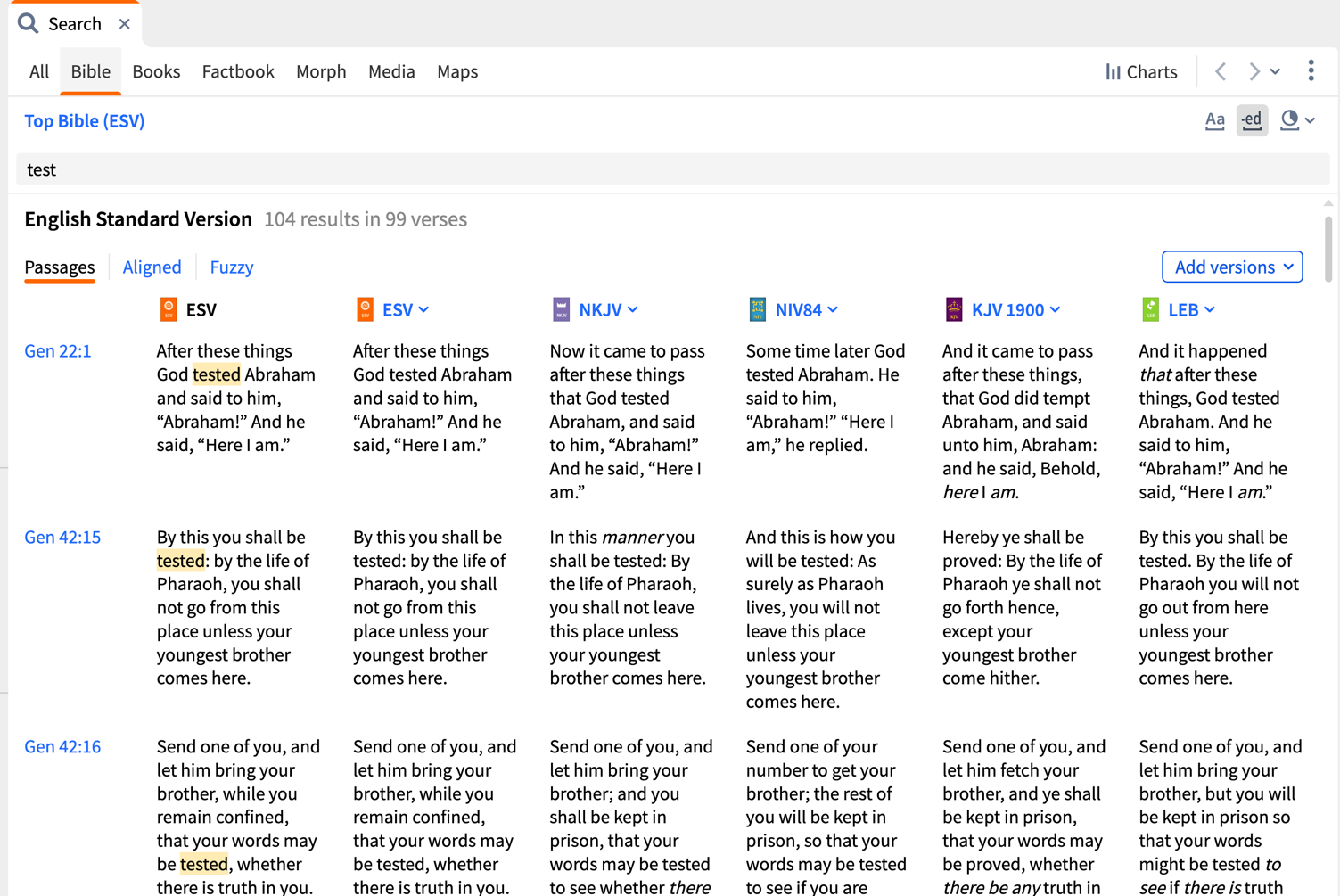Click the English Standard Version heading
This screenshot has height=896, width=1340.
pyautogui.click(x=138, y=219)
